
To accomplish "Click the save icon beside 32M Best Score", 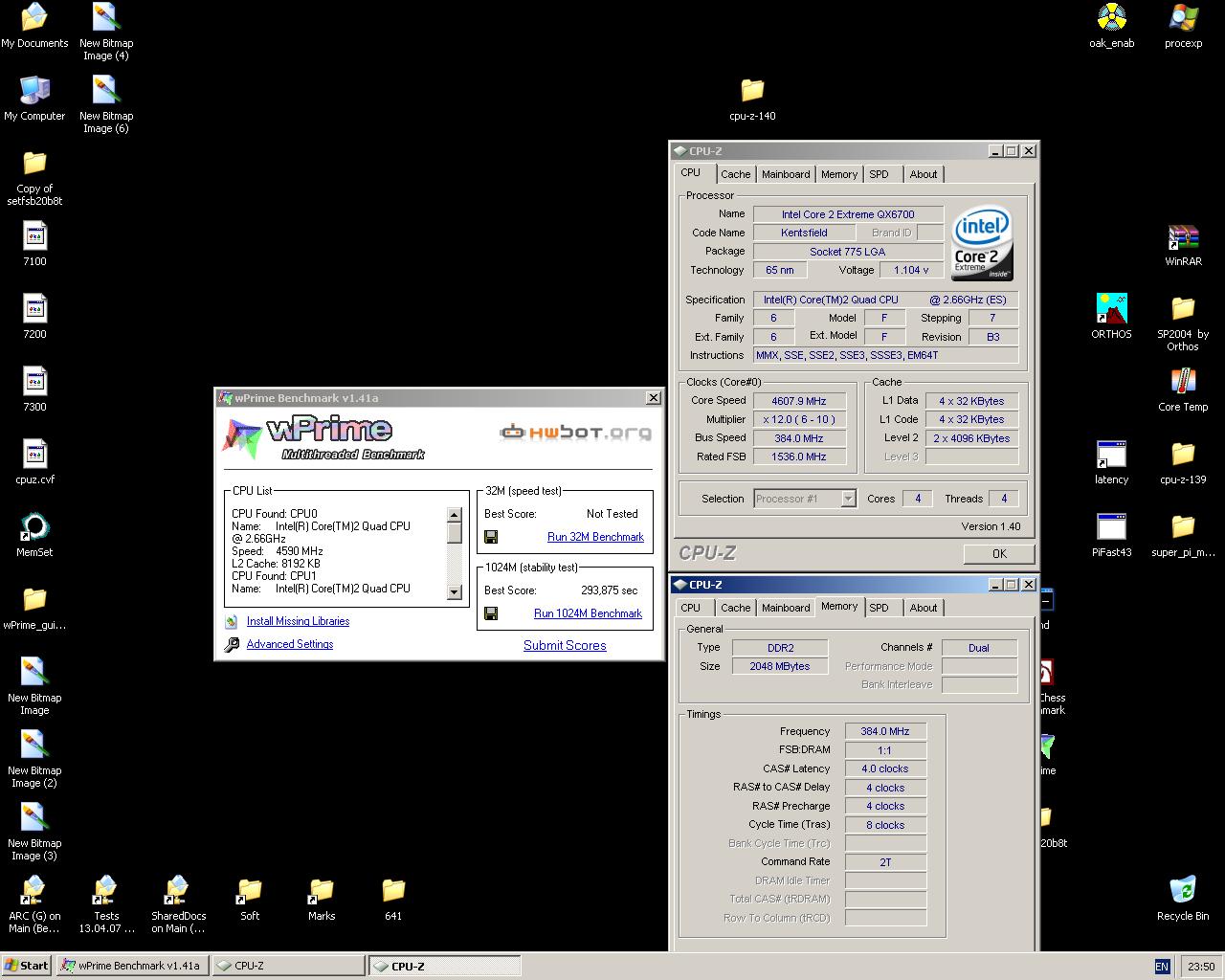I will click(x=491, y=537).
